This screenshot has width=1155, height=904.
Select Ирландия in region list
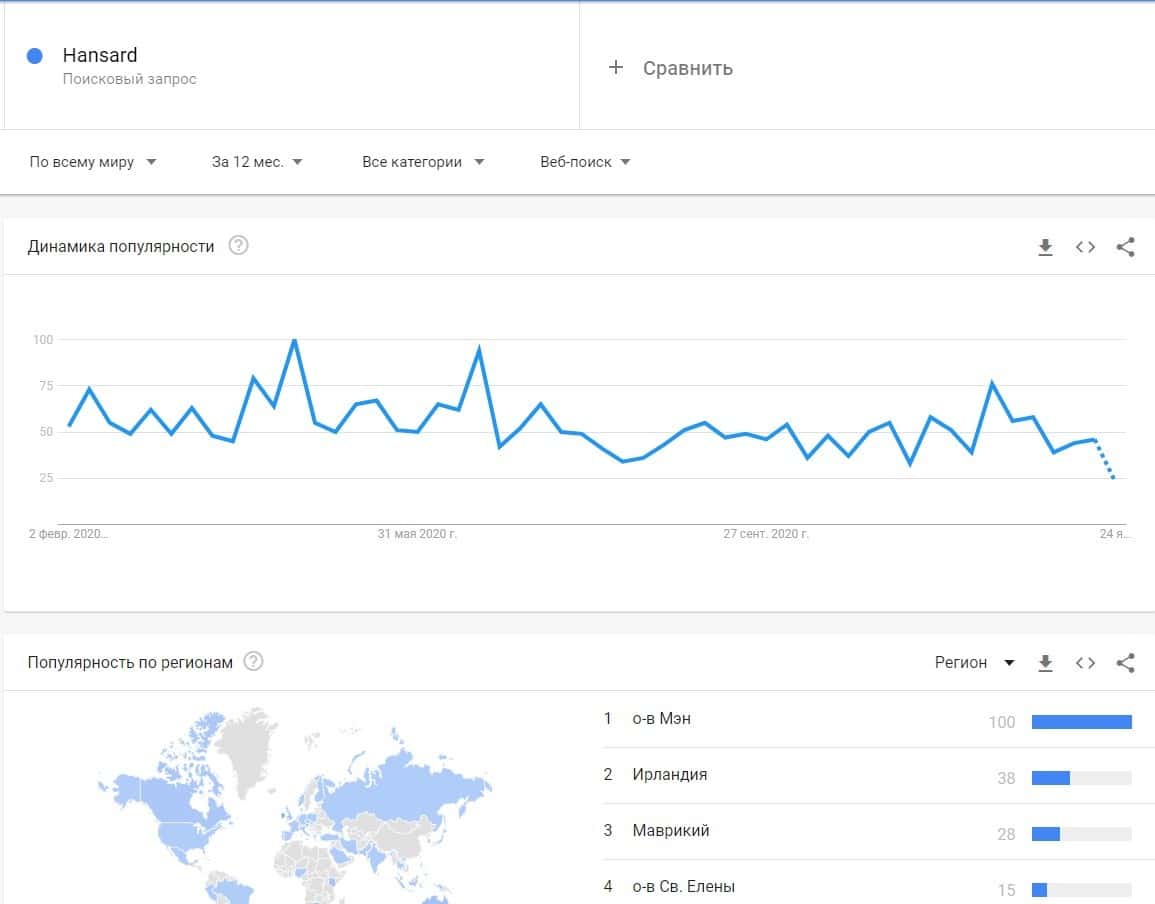(669, 775)
